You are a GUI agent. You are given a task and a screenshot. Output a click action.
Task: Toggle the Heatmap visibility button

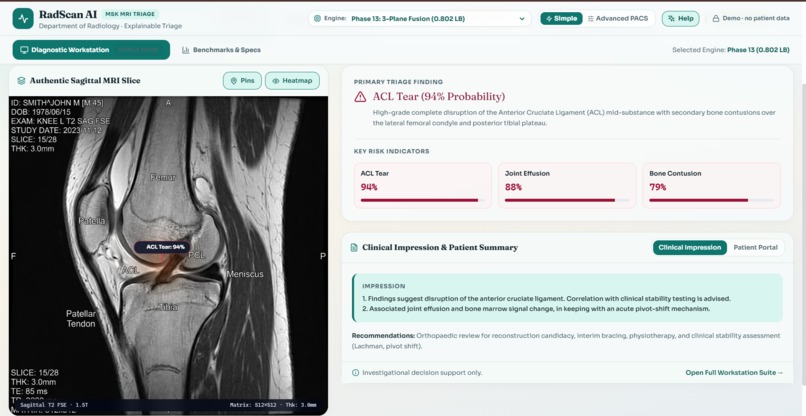(x=292, y=81)
